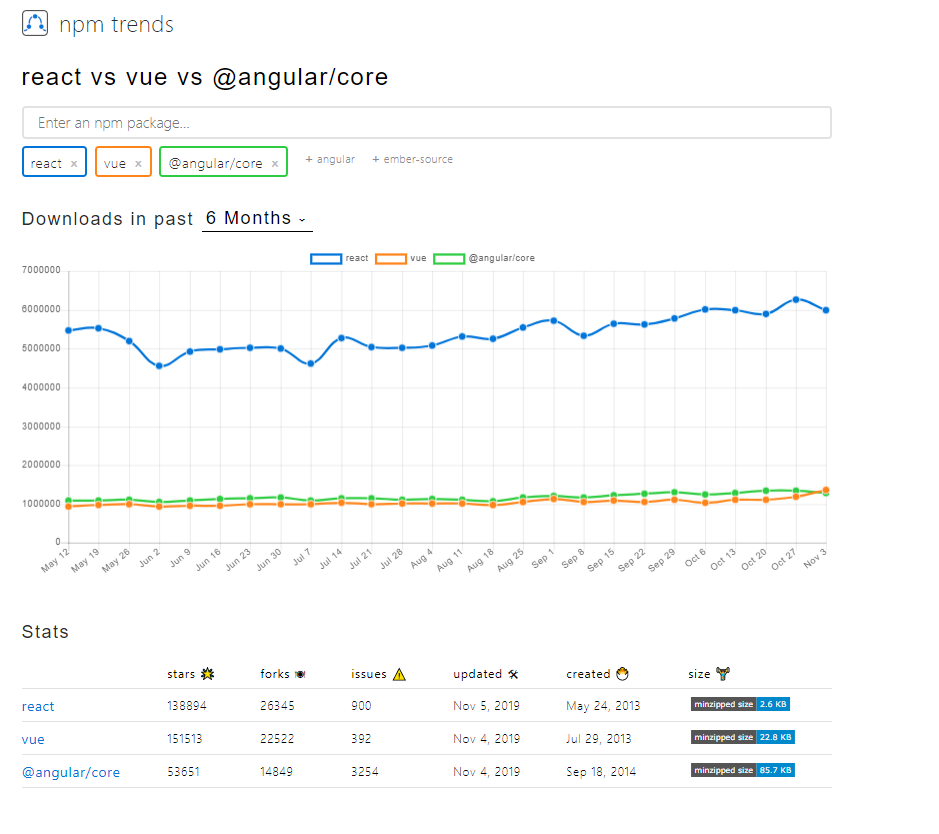Image resolution: width=939 pixels, height=834 pixels.
Task: Click the react Jun 2 low data point
Action: click(159, 366)
